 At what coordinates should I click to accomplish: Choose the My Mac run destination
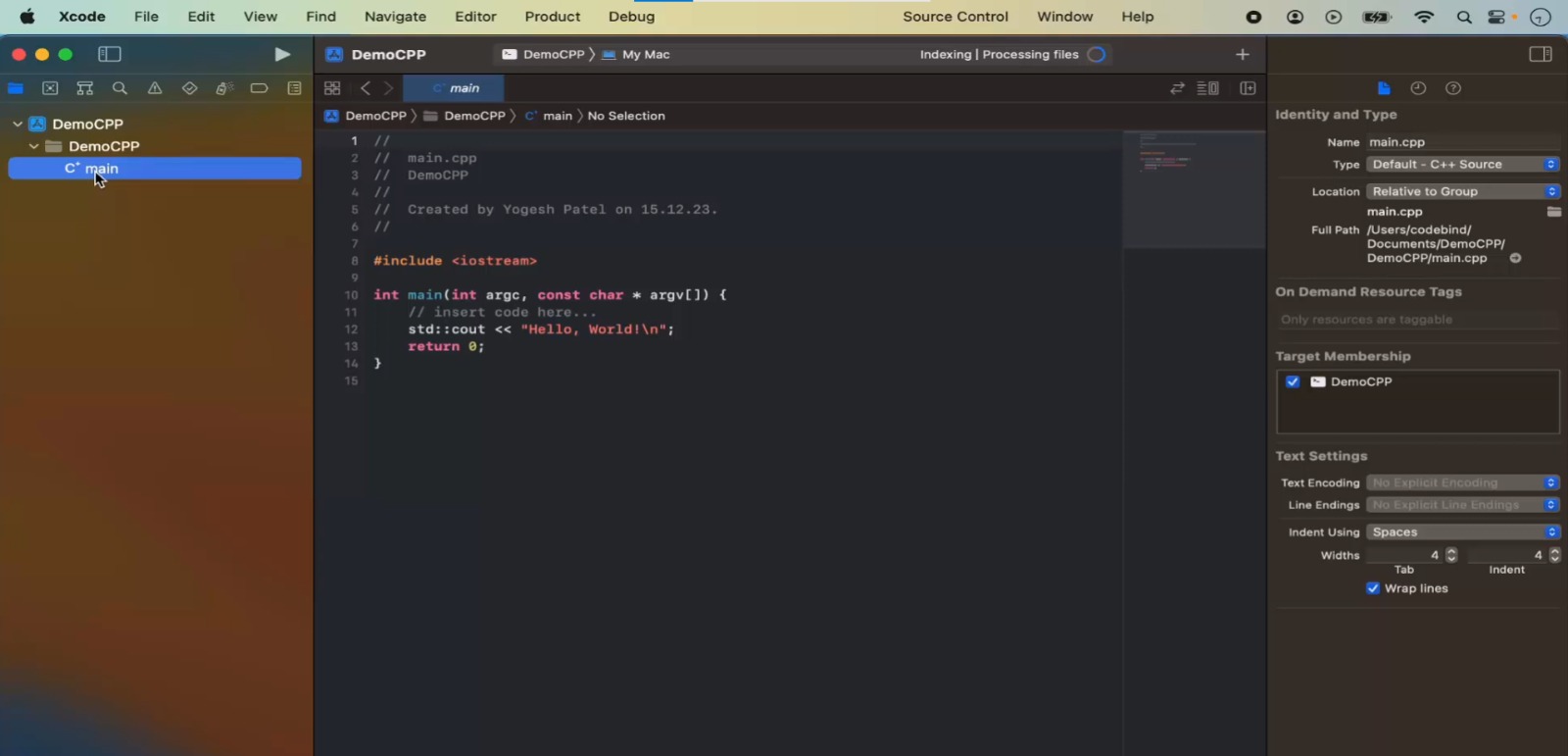636,54
